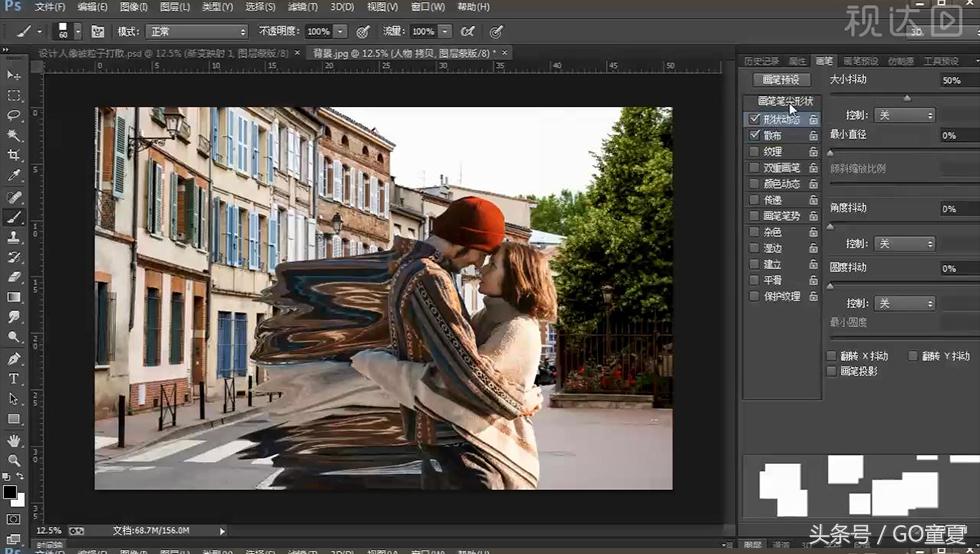This screenshot has width=980, height=554.
Task: Select the Crop tool
Action: 14,155
